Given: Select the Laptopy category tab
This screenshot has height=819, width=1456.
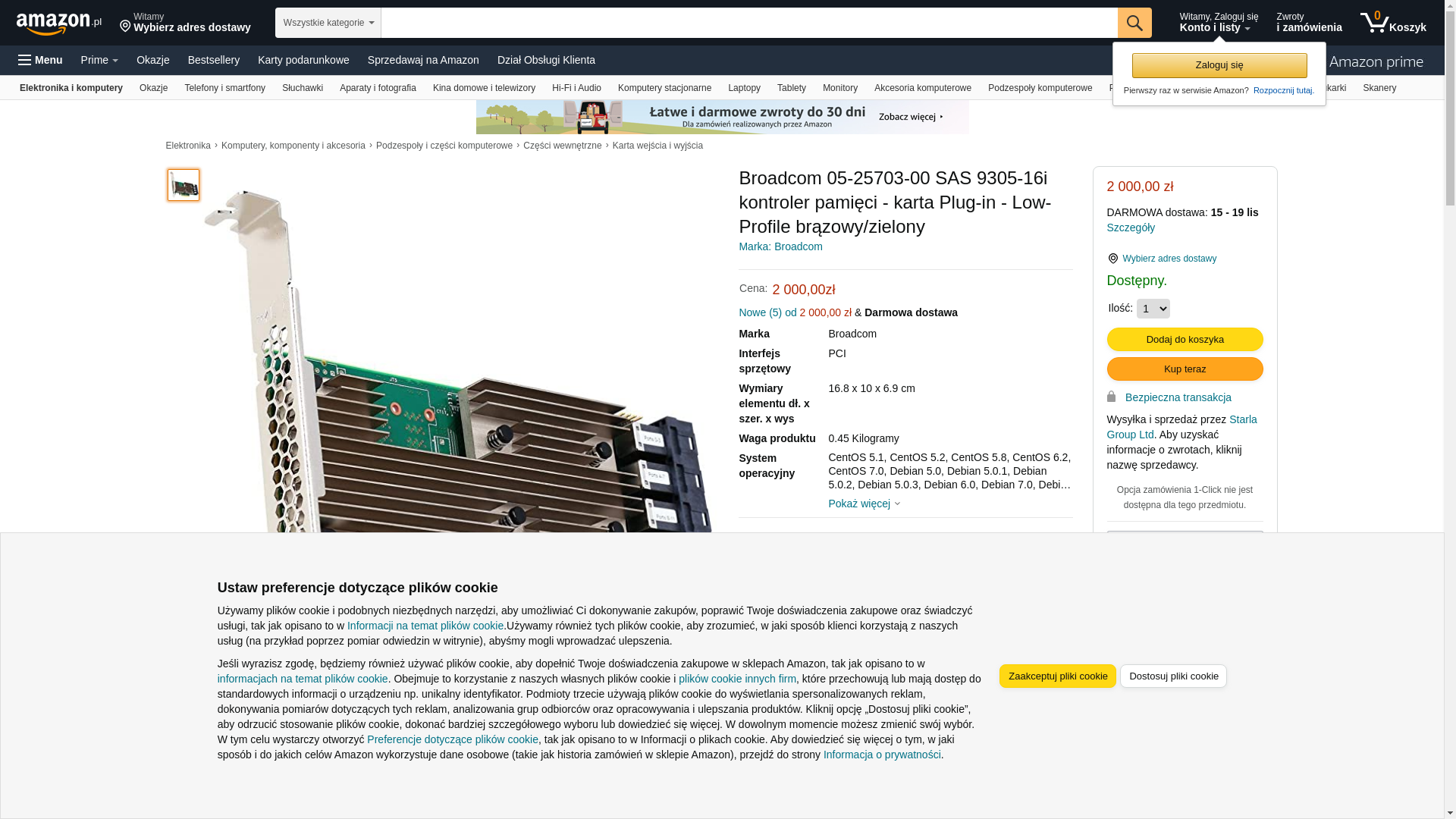Looking at the screenshot, I should click(744, 88).
